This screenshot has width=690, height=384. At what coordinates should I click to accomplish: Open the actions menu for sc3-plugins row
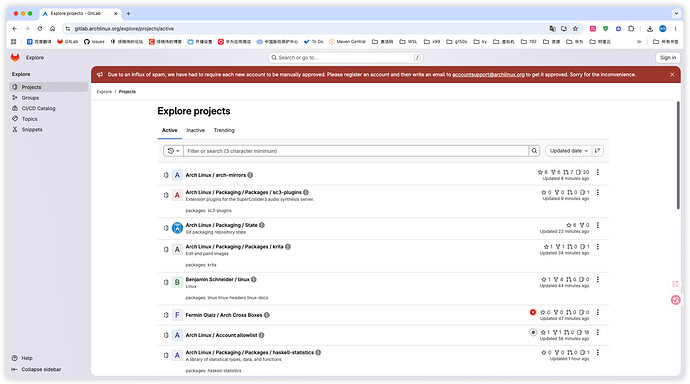598,192
